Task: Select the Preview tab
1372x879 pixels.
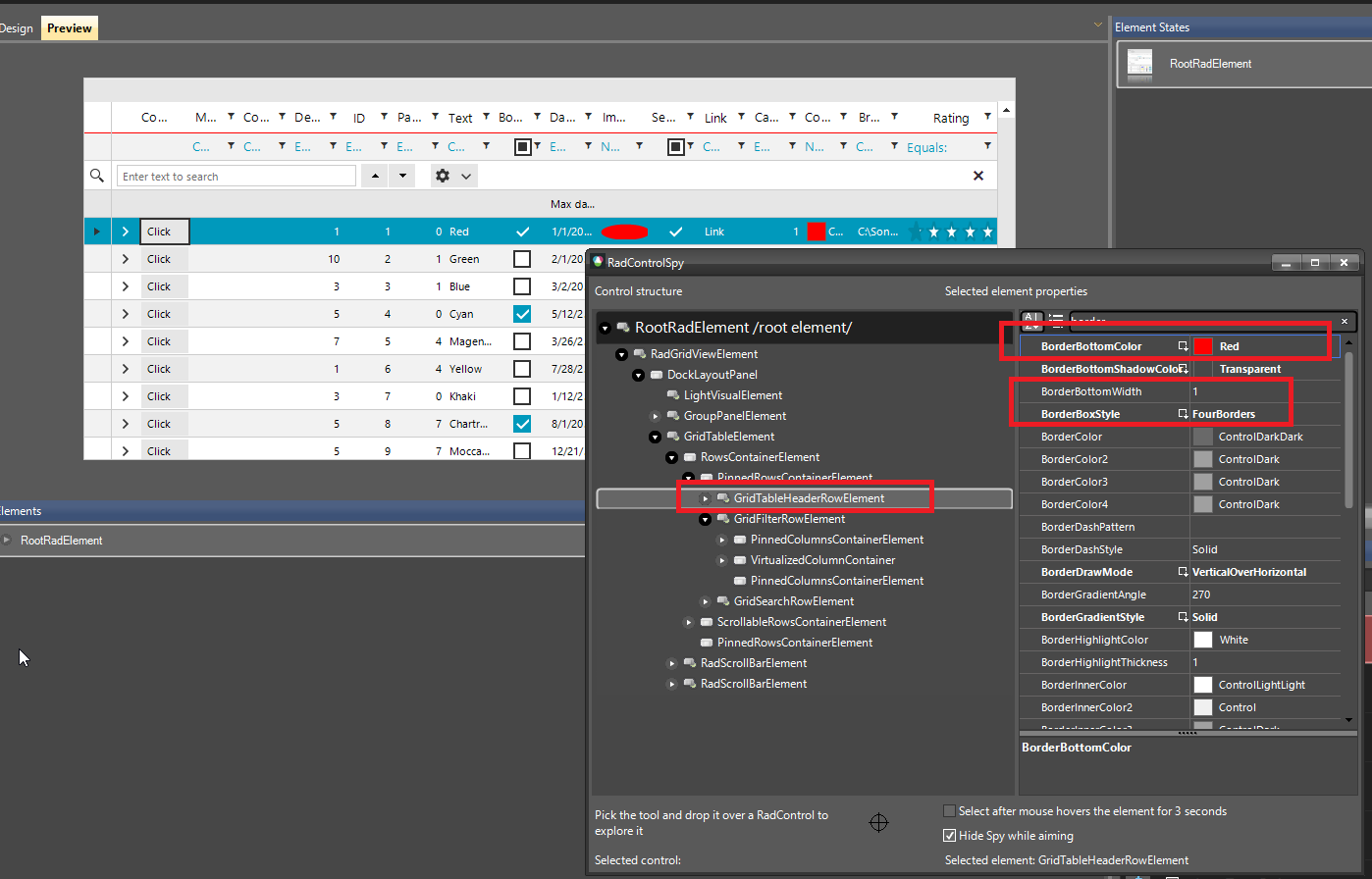Action: pyautogui.click(x=68, y=27)
